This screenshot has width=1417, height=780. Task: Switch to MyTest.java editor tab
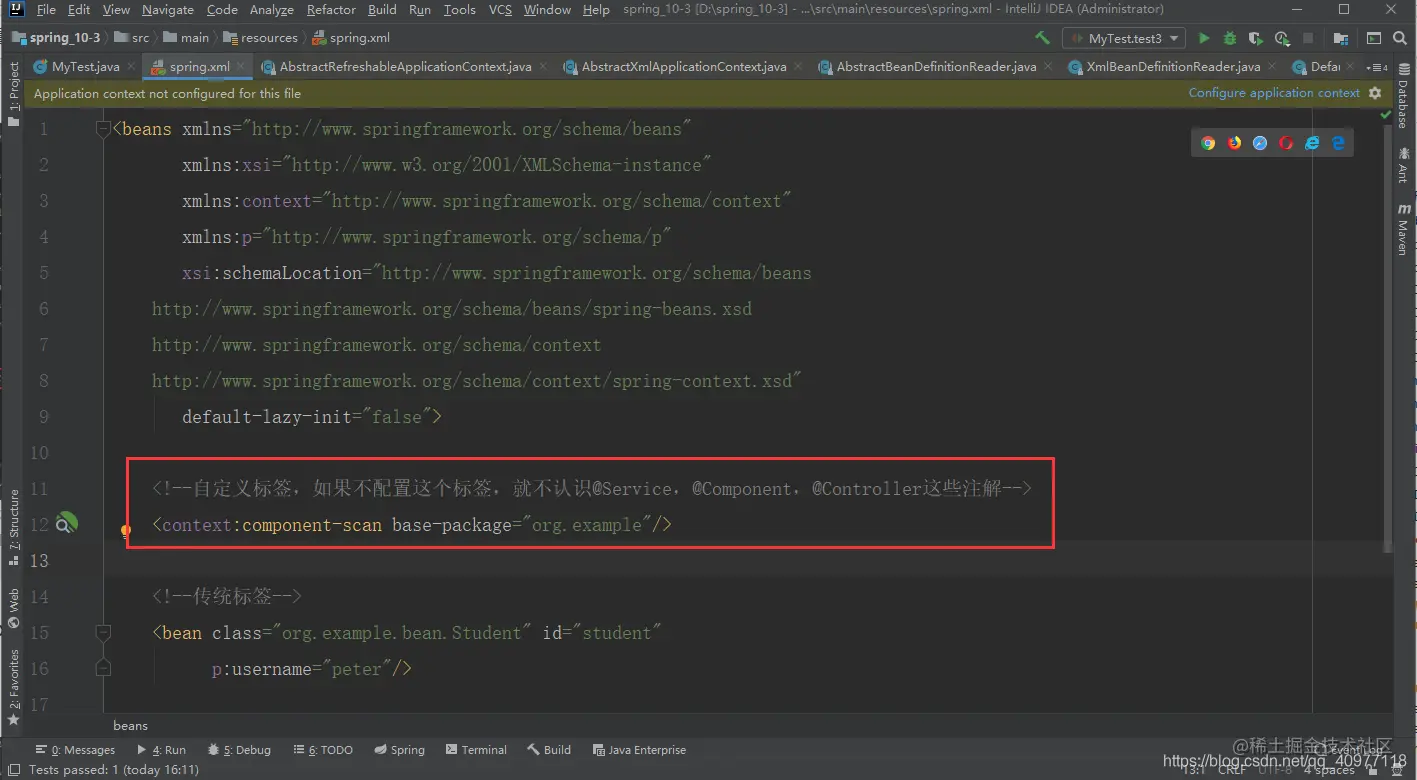pos(85,67)
